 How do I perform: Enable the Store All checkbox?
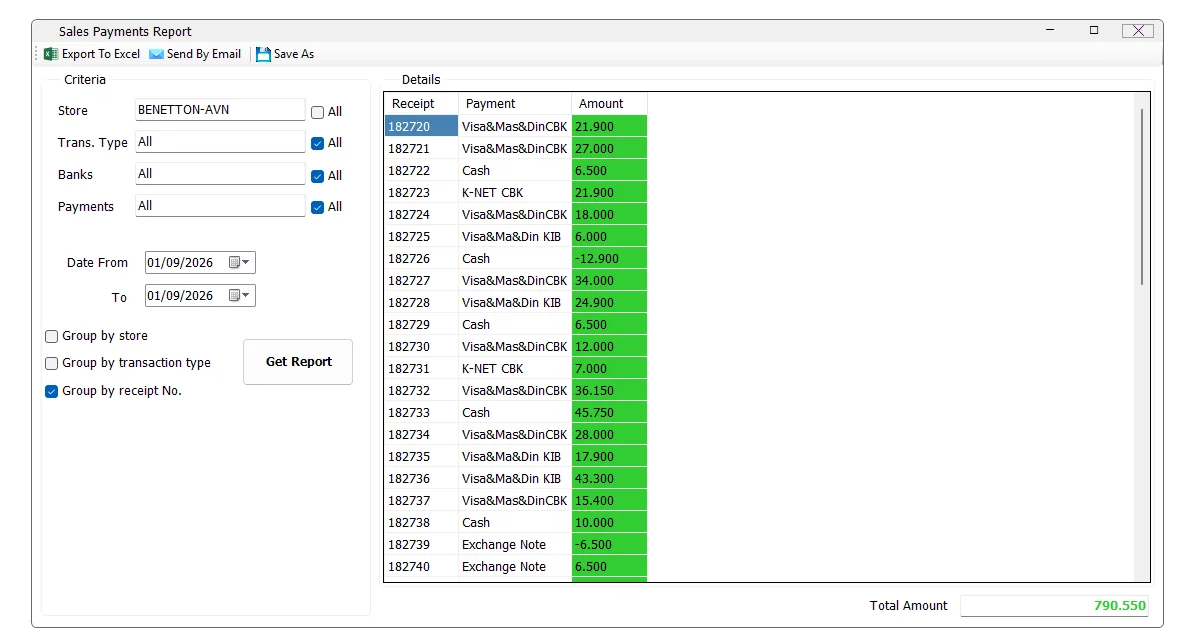[x=318, y=112]
